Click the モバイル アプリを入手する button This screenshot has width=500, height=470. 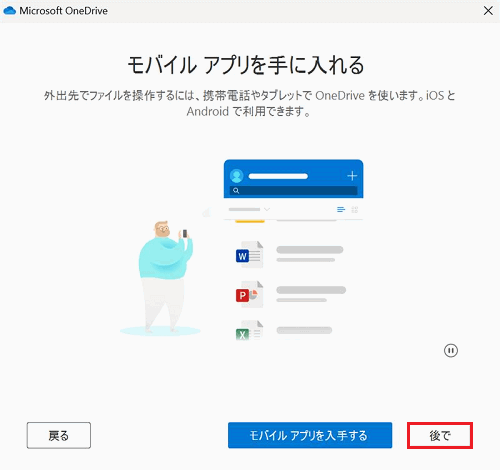tap(310, 435)
